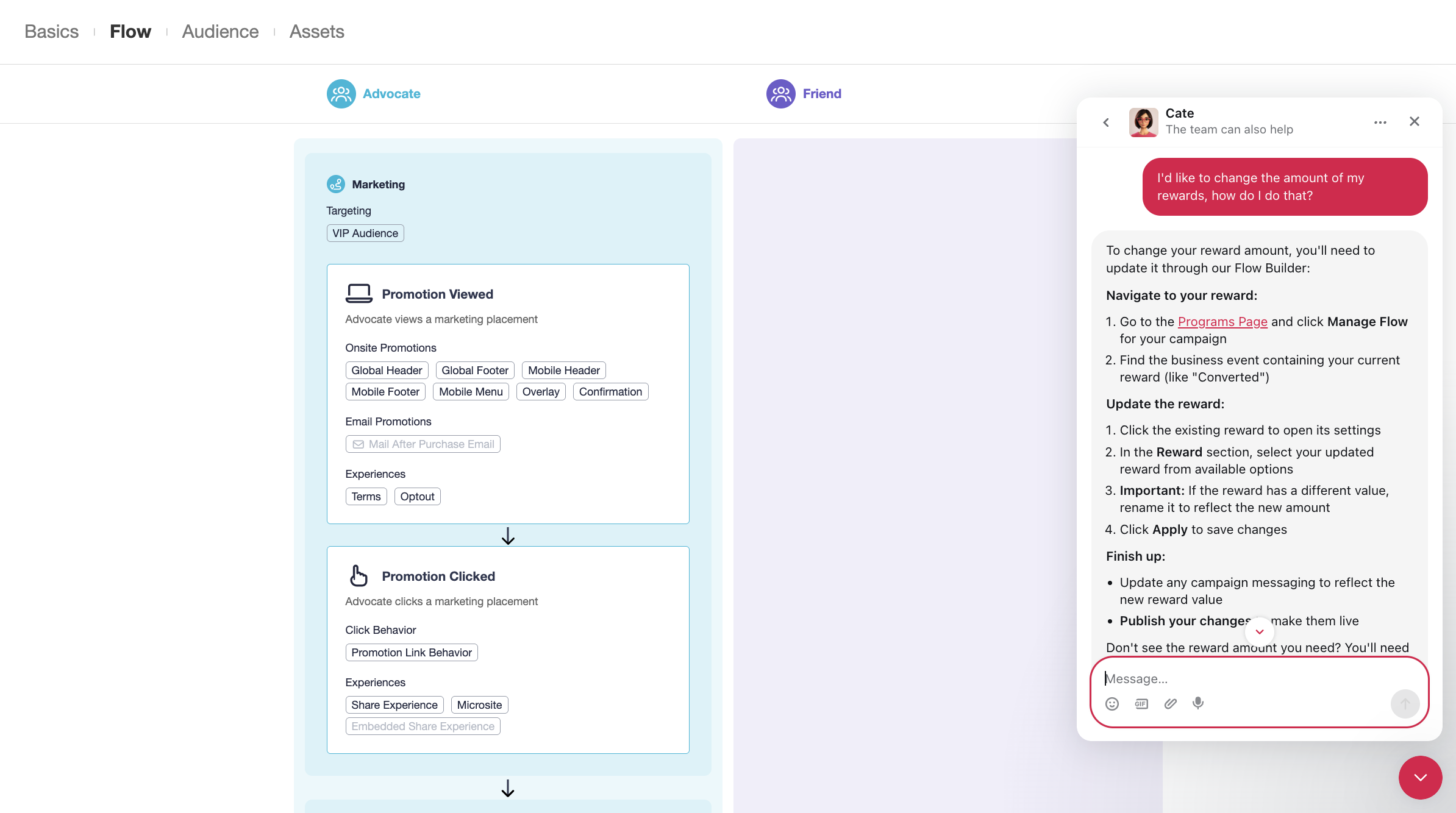
Task: Switch to the Audience tab
Action: point(220,32)
